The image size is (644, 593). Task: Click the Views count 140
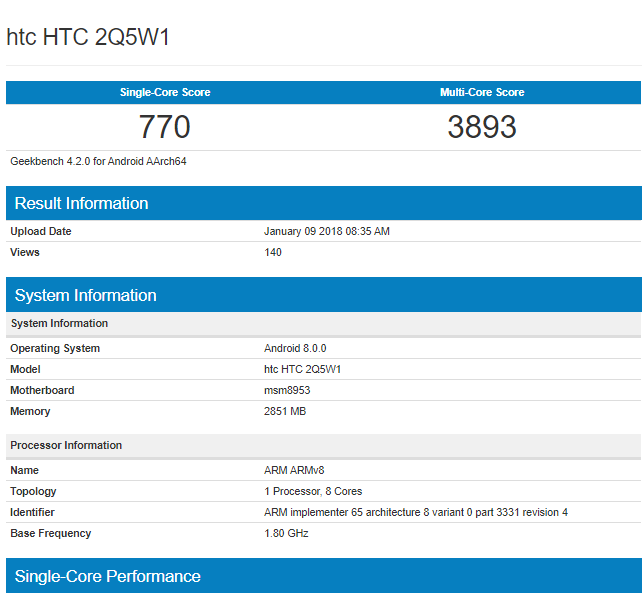pyautogui.click(x=273, y=252)
